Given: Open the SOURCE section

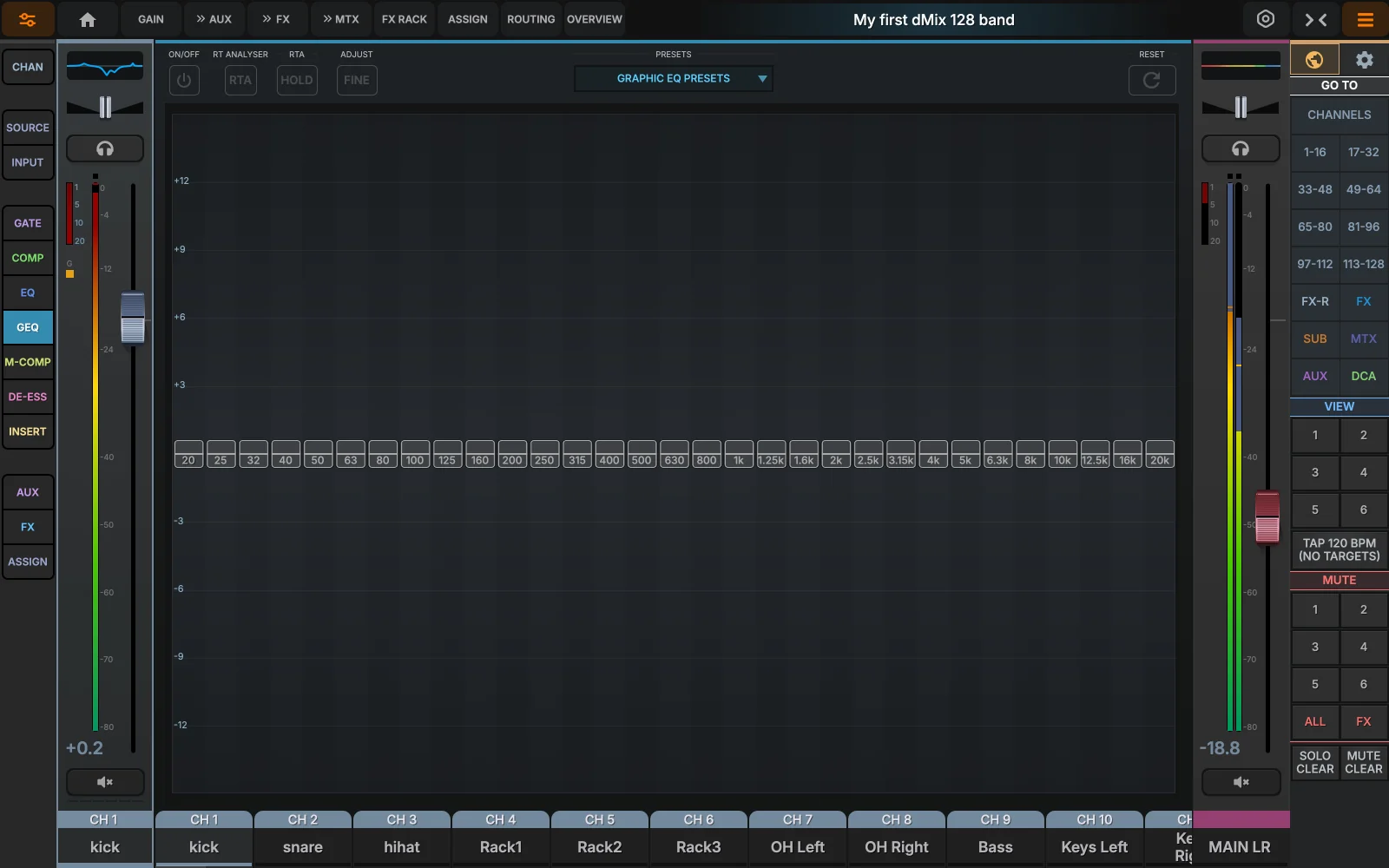Looking at the screenshot, I should [28, 128].
